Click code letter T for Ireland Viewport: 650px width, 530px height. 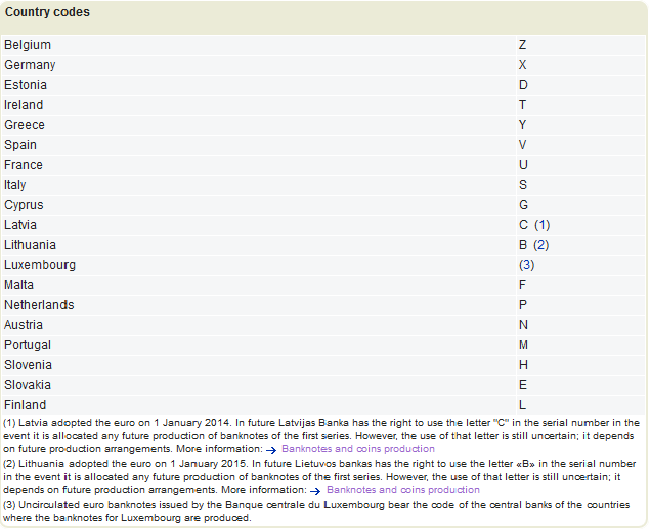click(522, 105)
